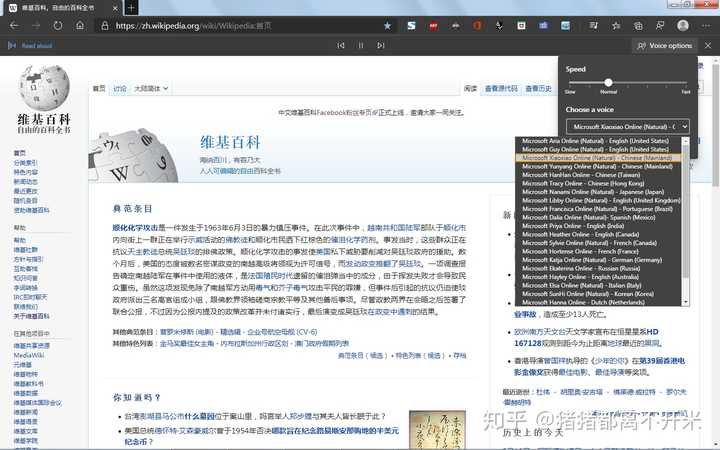Open 分类索引 in the sidebar
This screenshot has height=450, width=720.
pyautogui.click(x=25, y=163)
